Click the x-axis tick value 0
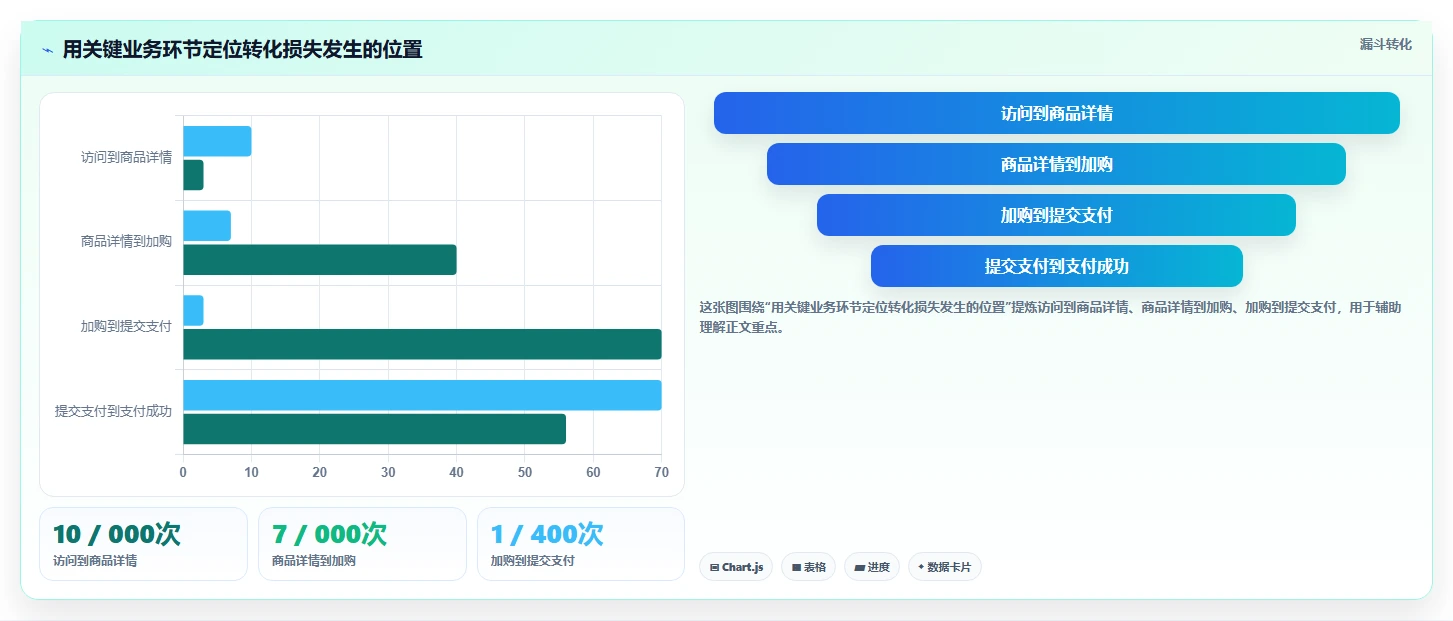The width and height of the screenshot is (1453, 621). click(183, 472)
